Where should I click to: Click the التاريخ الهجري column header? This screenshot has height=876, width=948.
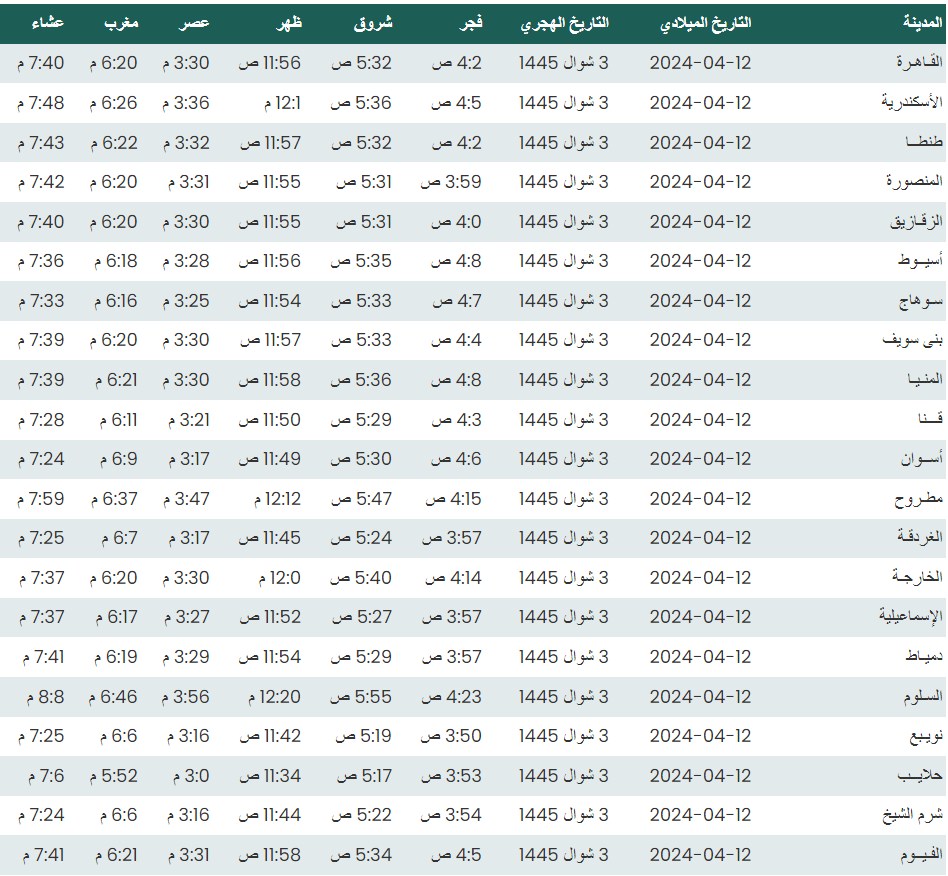[x=564, y=22]
